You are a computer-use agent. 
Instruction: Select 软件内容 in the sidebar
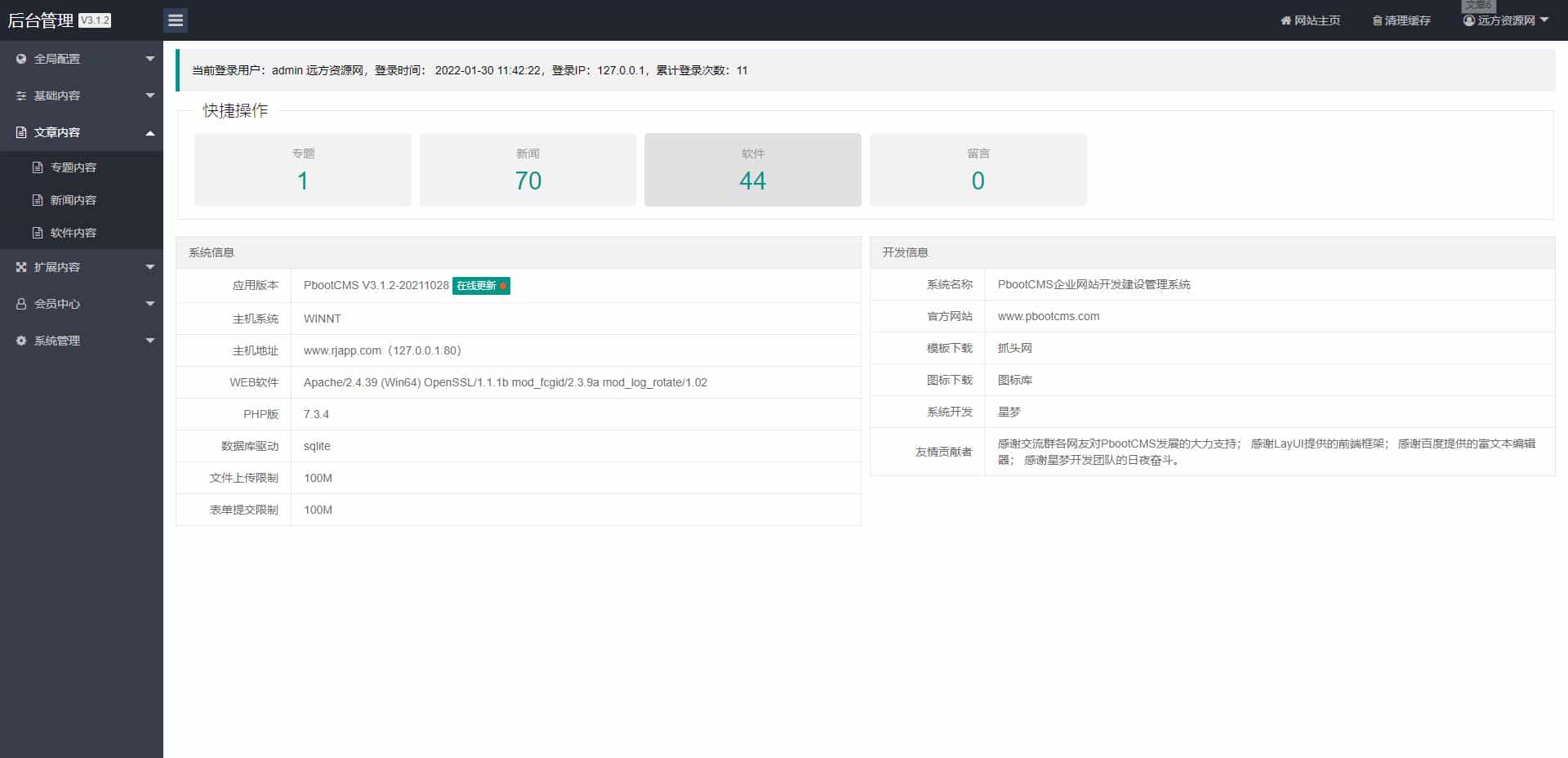pos(73,233)
